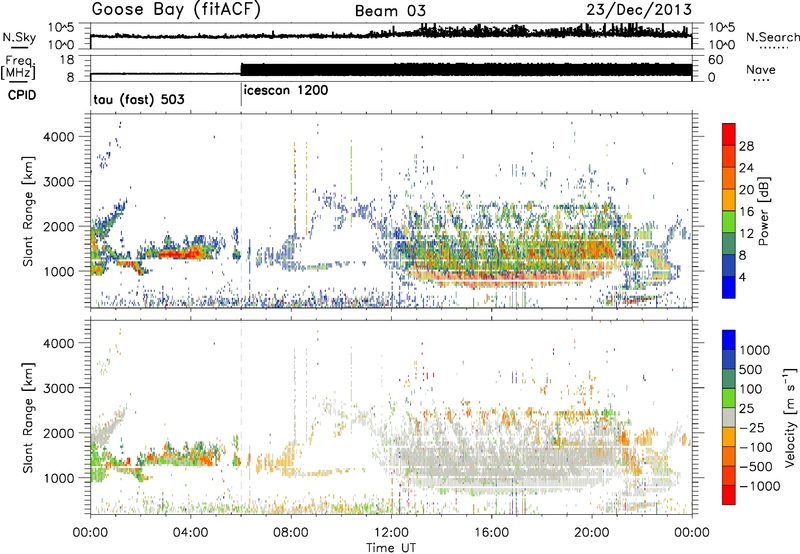Image resolution: width=800 pixels, height=554 pixels.
Task: Pick the gray band of the velocity colorbar
Action: point(729,418)
